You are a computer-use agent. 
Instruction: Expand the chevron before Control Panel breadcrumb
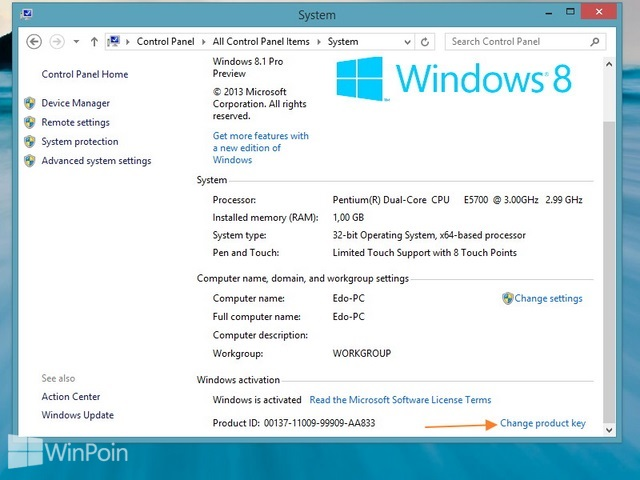(128, 42)
